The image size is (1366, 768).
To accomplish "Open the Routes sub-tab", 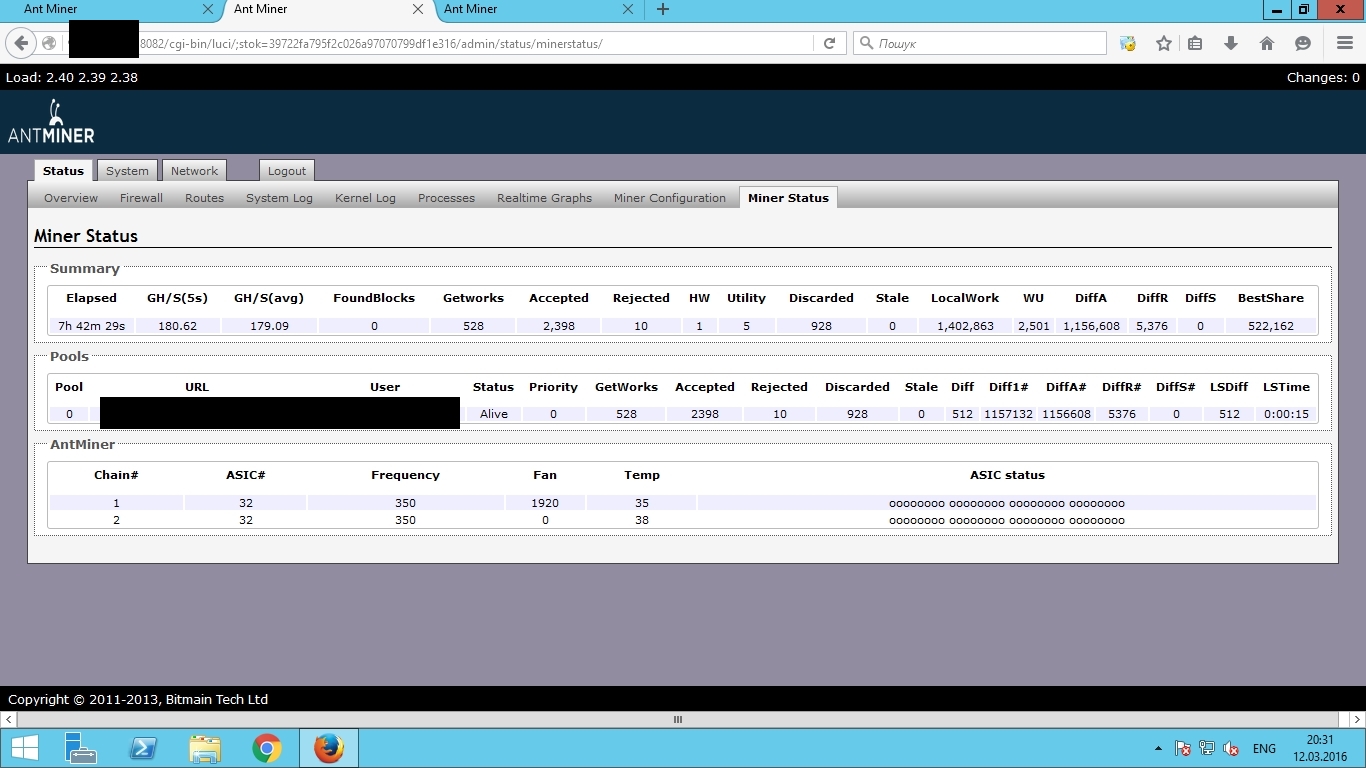I will point(204,198).
